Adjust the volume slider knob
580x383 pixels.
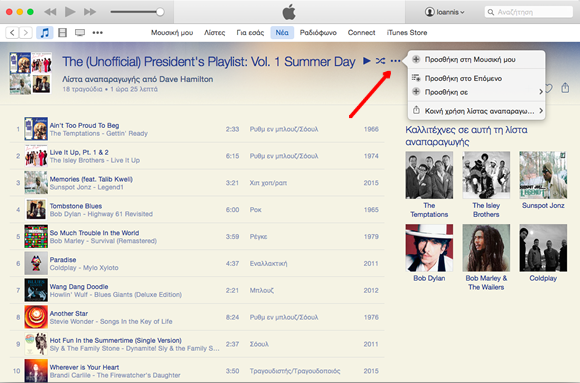160,12
